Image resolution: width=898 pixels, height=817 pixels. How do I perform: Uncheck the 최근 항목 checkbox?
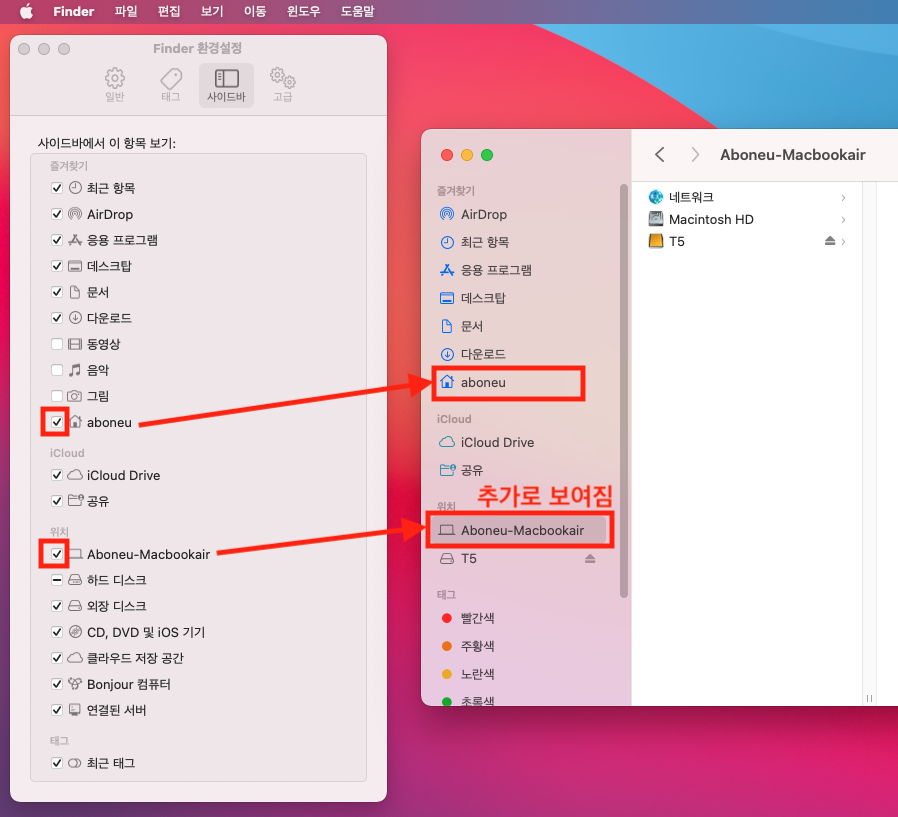[57, 188]
